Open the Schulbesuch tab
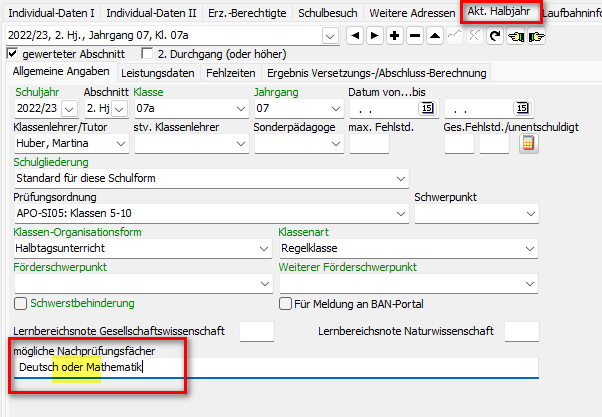 click(x=327, y=13)
